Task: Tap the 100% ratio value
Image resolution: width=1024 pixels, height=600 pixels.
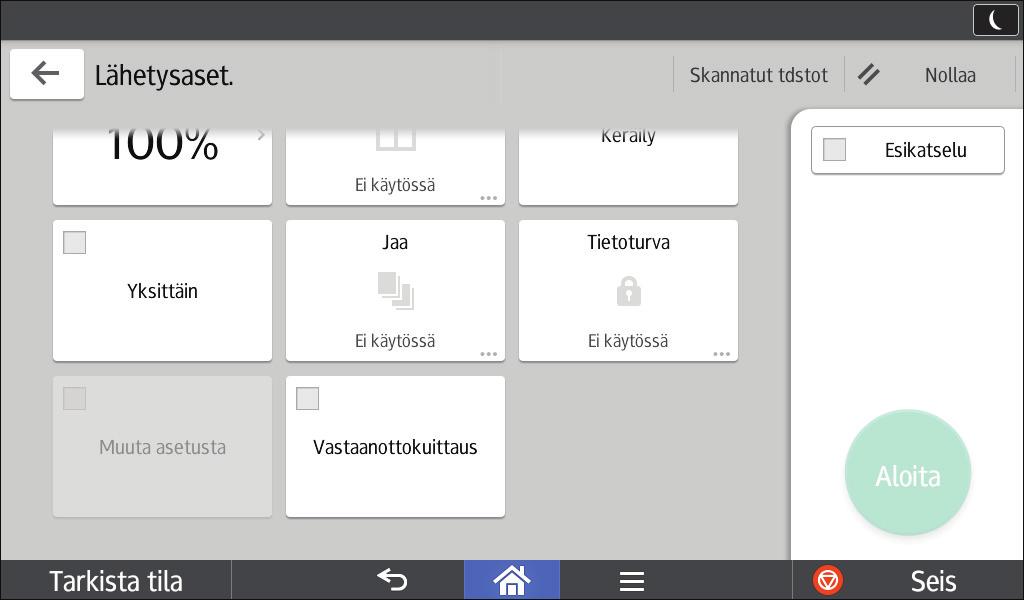Action: click(x=162, y=144)
